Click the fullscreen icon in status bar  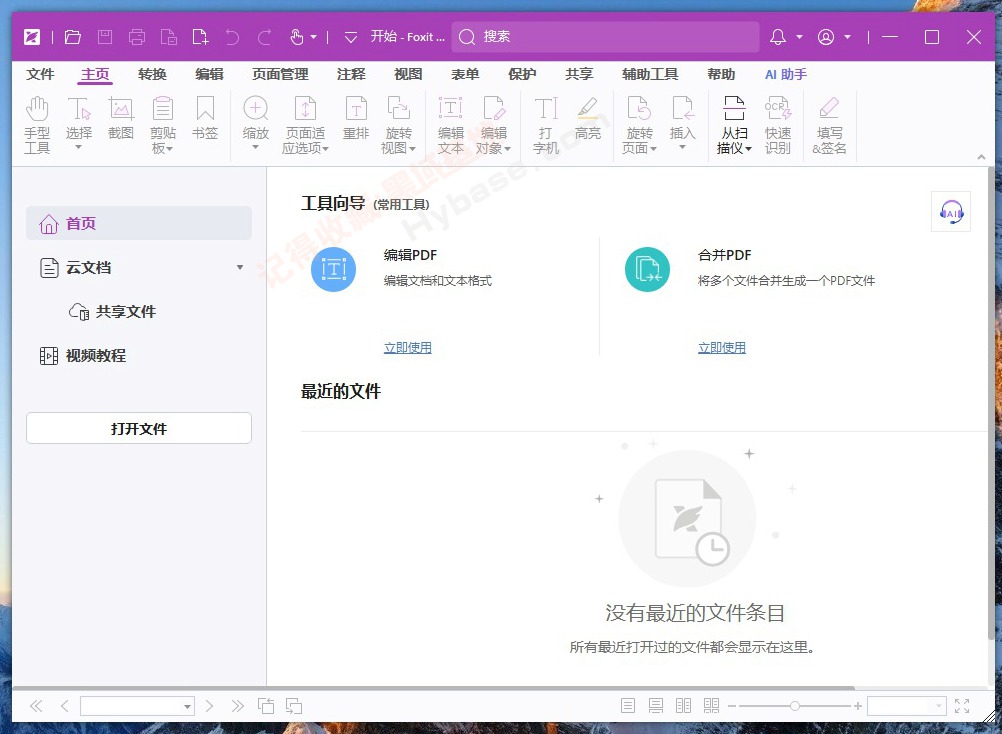[962, 706]
